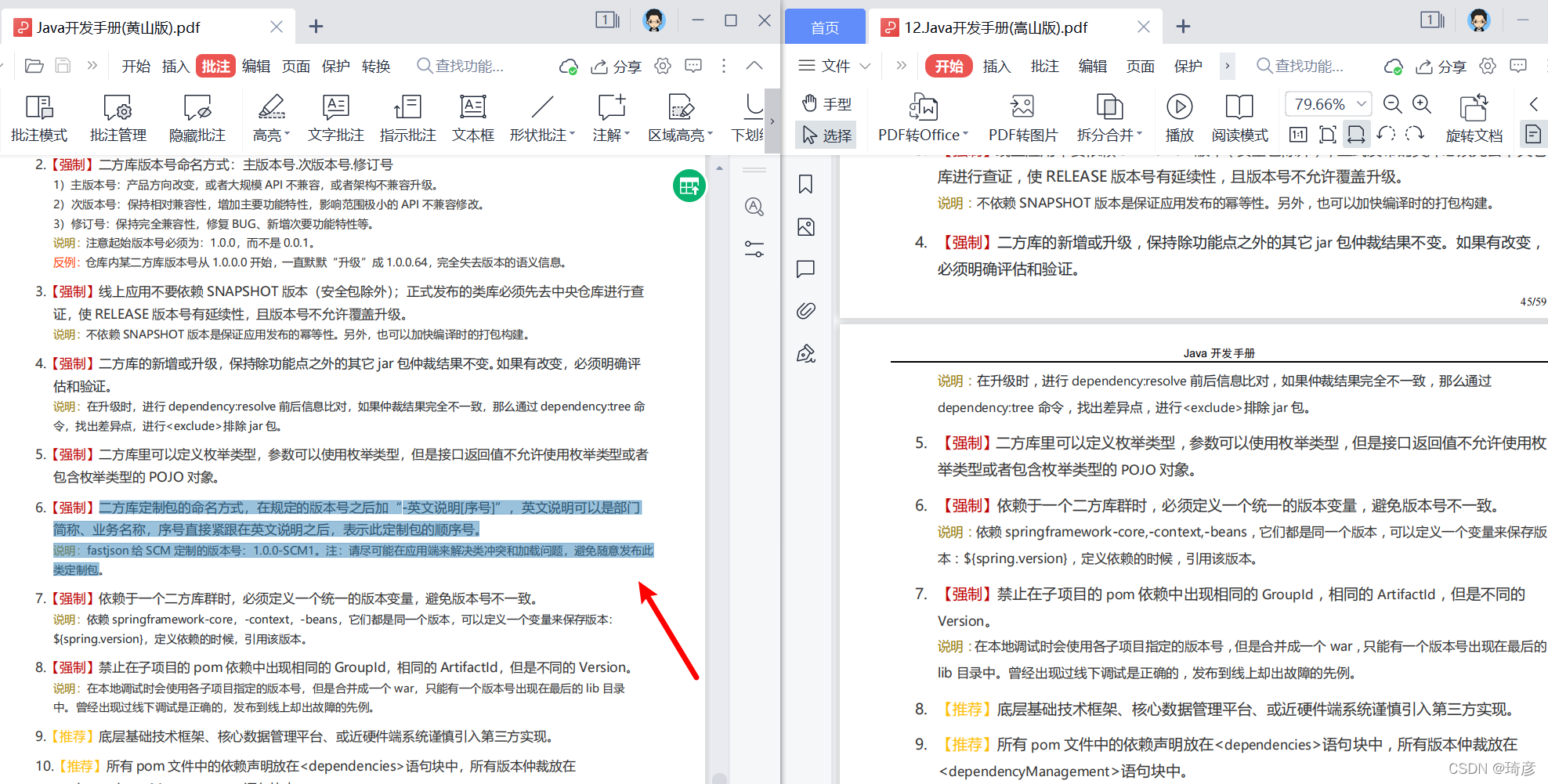Open the comments panel in right window sidebar
Screen dimensions: 1548x784
[805, 269]
